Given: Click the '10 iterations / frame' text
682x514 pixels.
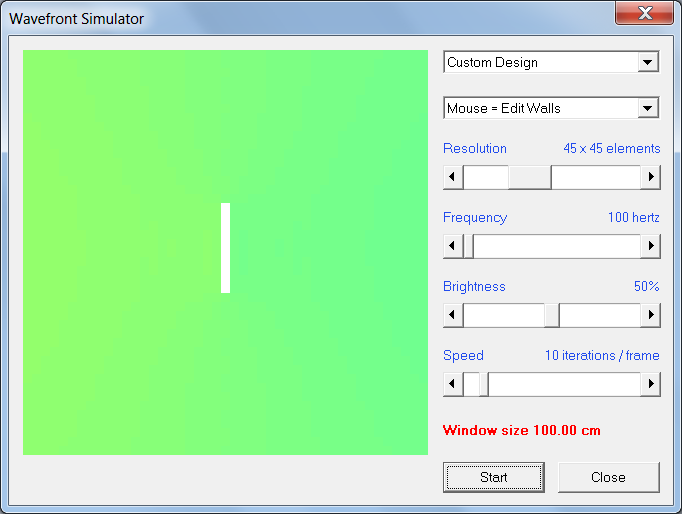Looking at the screenshot, I should [602, 355].
